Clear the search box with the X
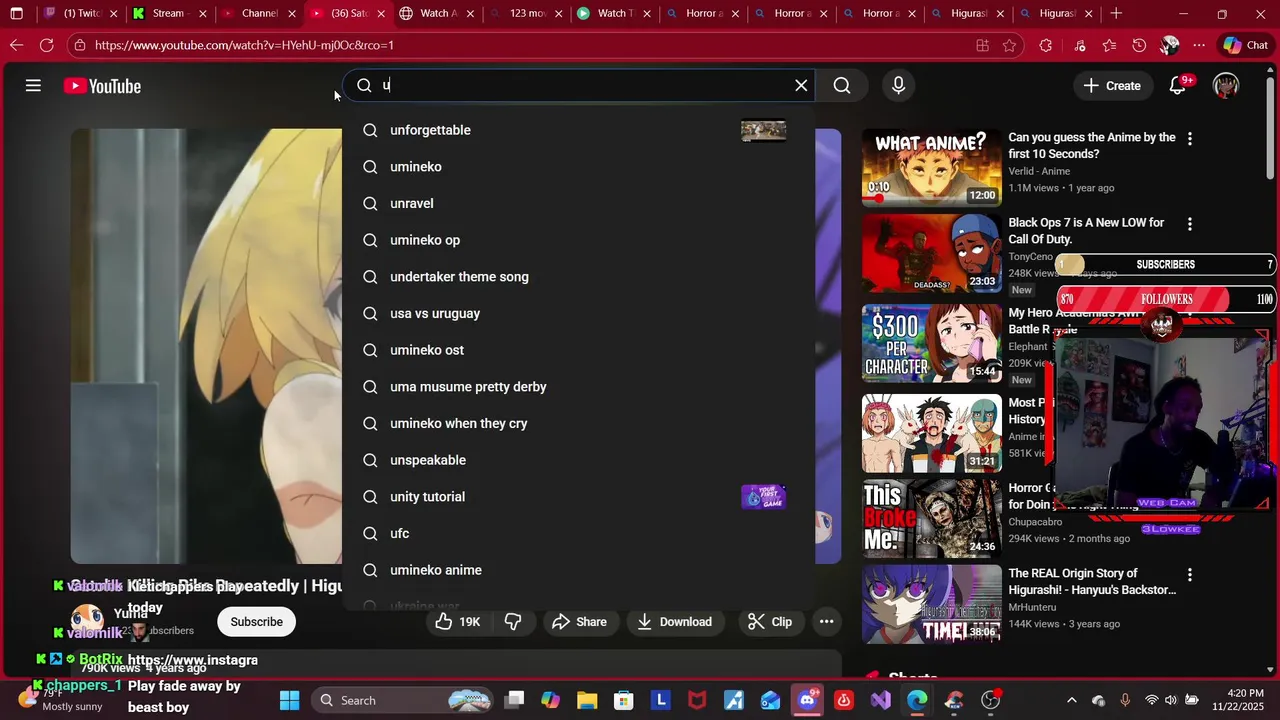The width and height of the screenshot is (1280, 720). point(801,86)
